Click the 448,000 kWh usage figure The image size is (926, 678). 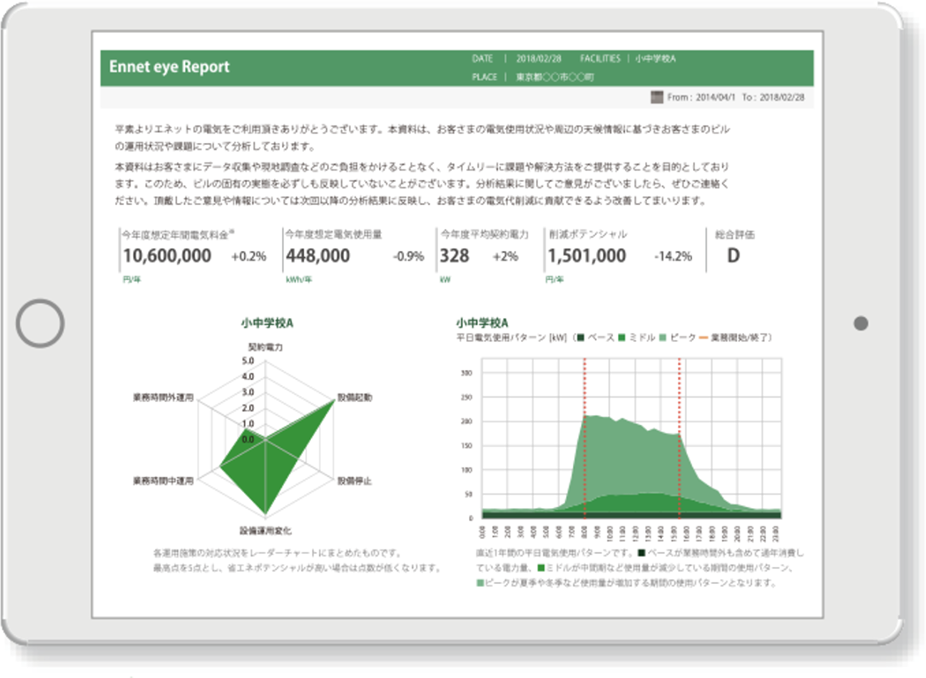coord(317,256)
